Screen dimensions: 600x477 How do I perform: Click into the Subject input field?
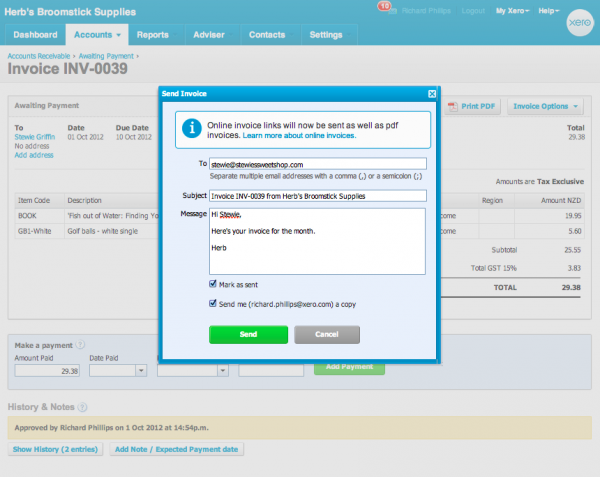318,196
